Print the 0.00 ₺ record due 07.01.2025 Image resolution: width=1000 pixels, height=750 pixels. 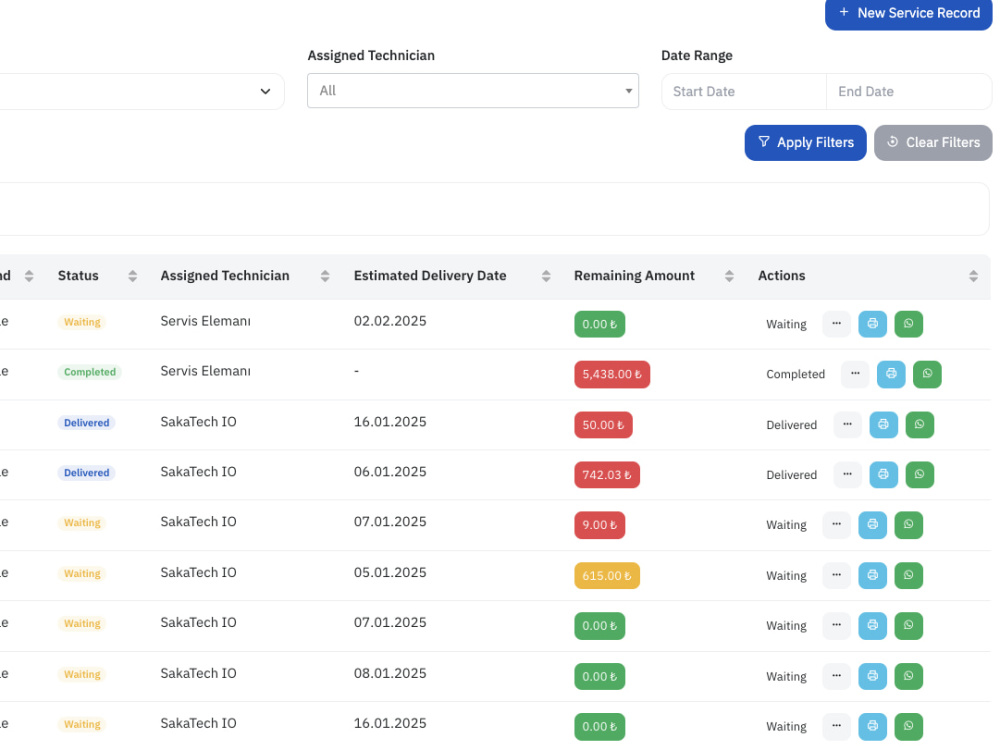(872, 626)
